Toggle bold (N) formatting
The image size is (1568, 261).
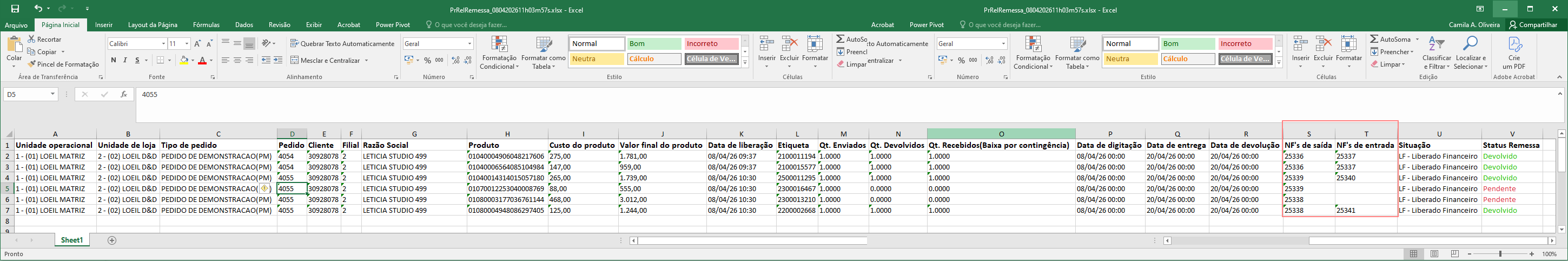(x=113, y=60)
